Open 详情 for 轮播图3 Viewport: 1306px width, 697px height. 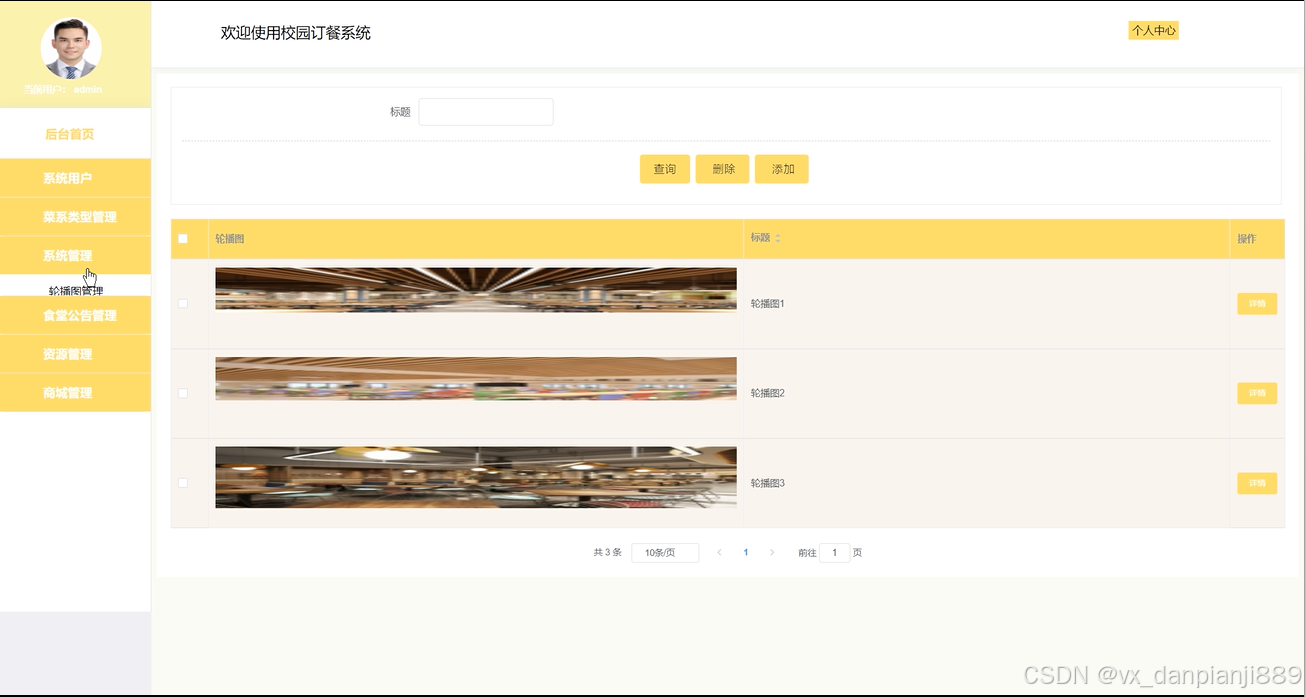[1257, 483]
